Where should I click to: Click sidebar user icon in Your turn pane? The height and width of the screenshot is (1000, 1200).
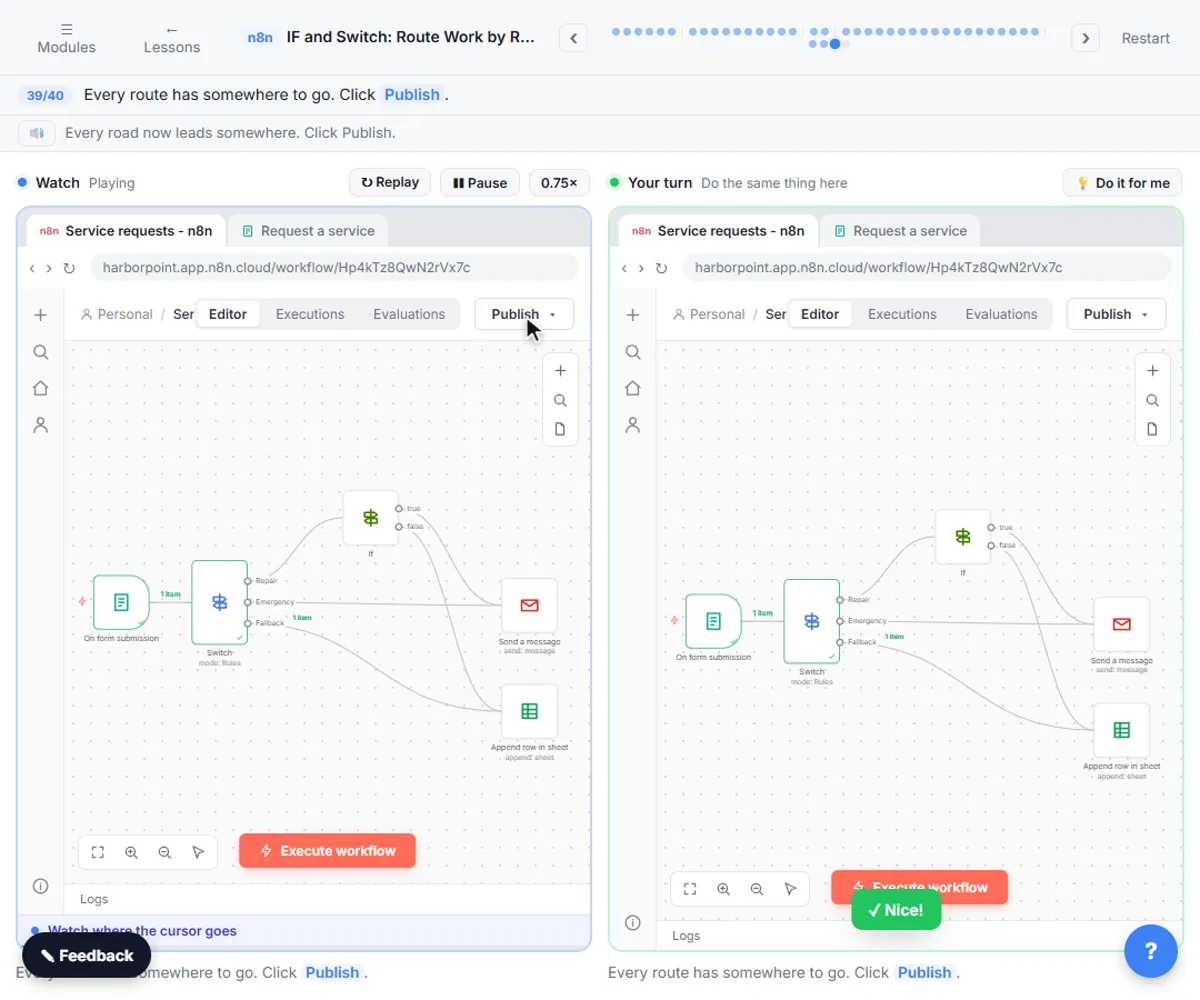(x=632, y=425)
